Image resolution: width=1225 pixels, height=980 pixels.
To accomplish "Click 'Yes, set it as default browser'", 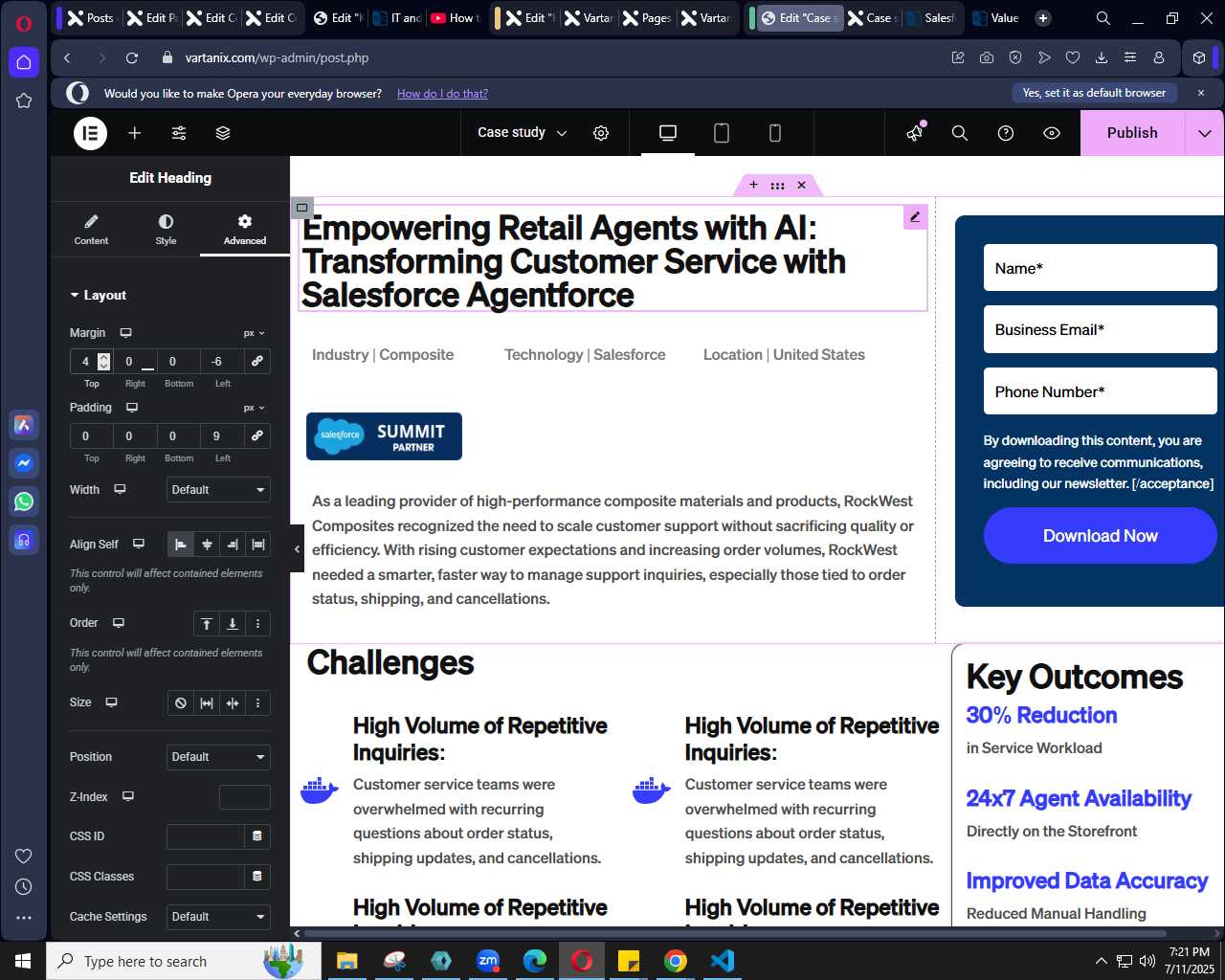I will point(1094,93).
